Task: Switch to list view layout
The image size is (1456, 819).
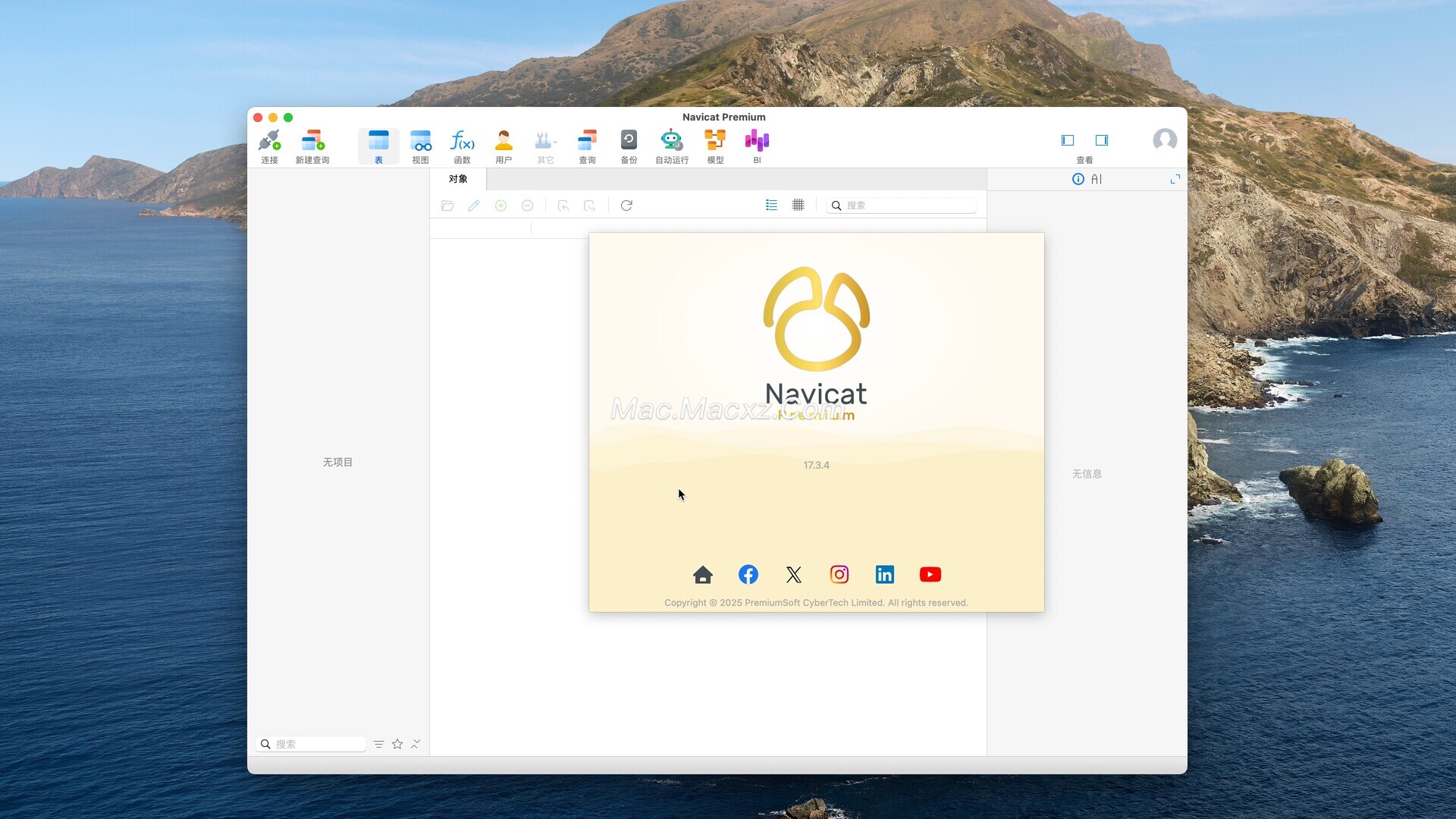Action: [771, 206]
